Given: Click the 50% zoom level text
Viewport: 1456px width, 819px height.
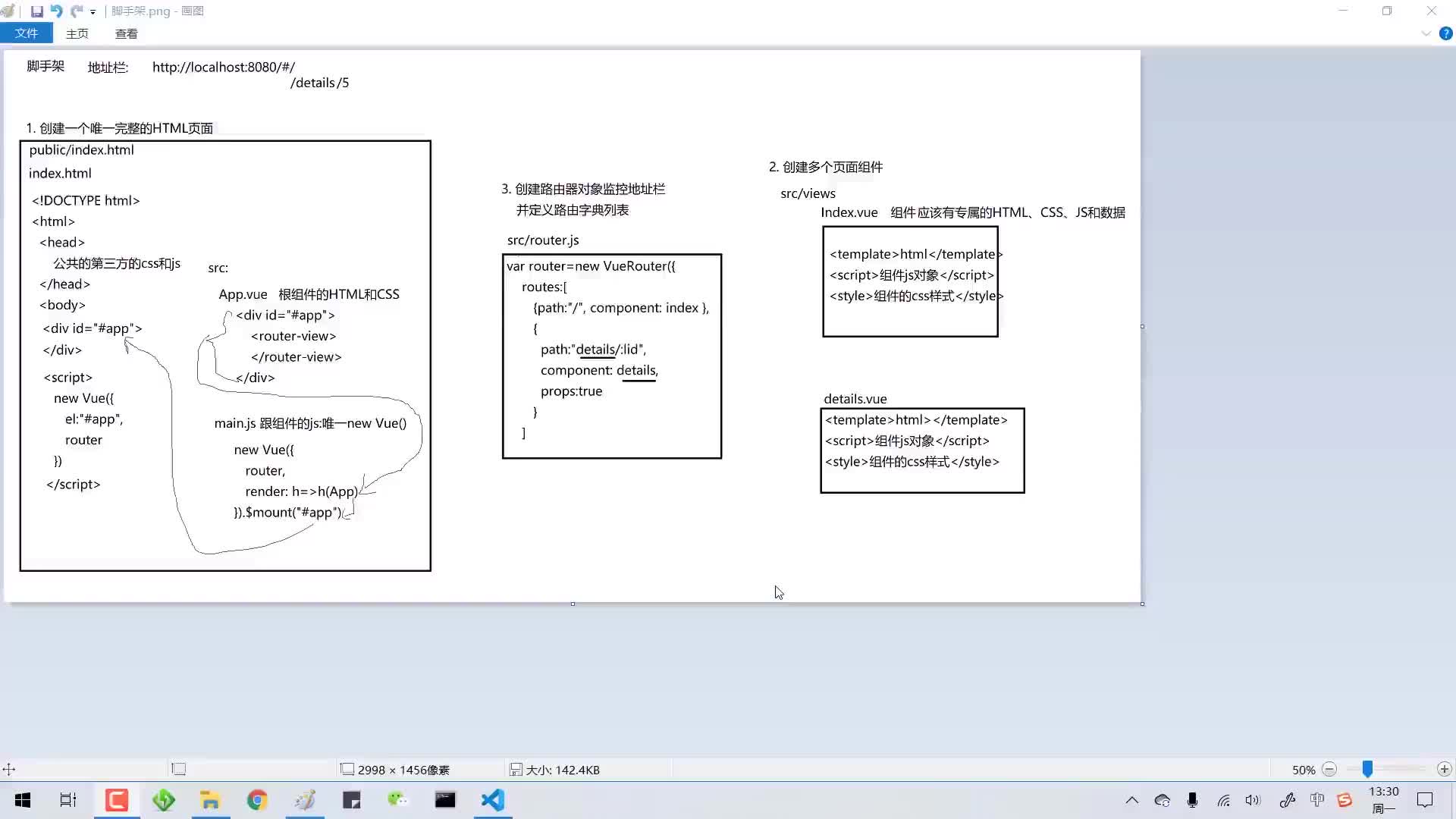Looking at the screenshot, I should 1304,770.
